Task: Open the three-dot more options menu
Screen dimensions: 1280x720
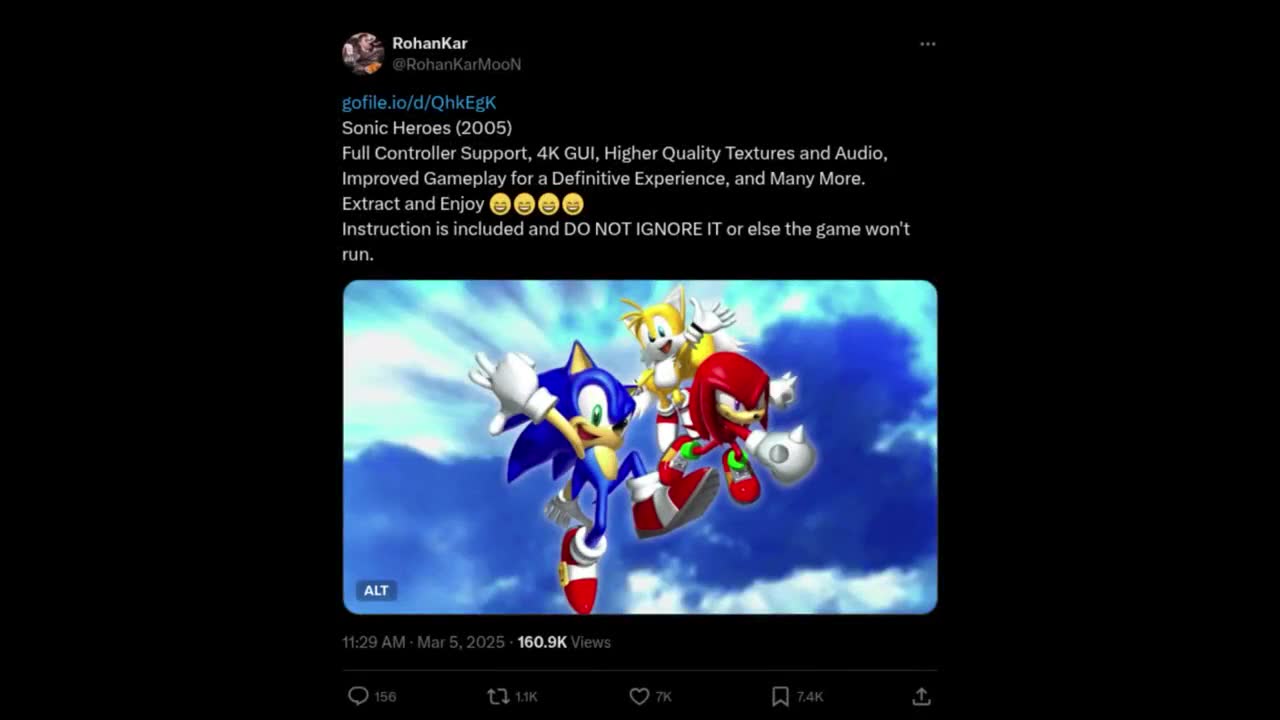Action: click(x=927, y=44)
